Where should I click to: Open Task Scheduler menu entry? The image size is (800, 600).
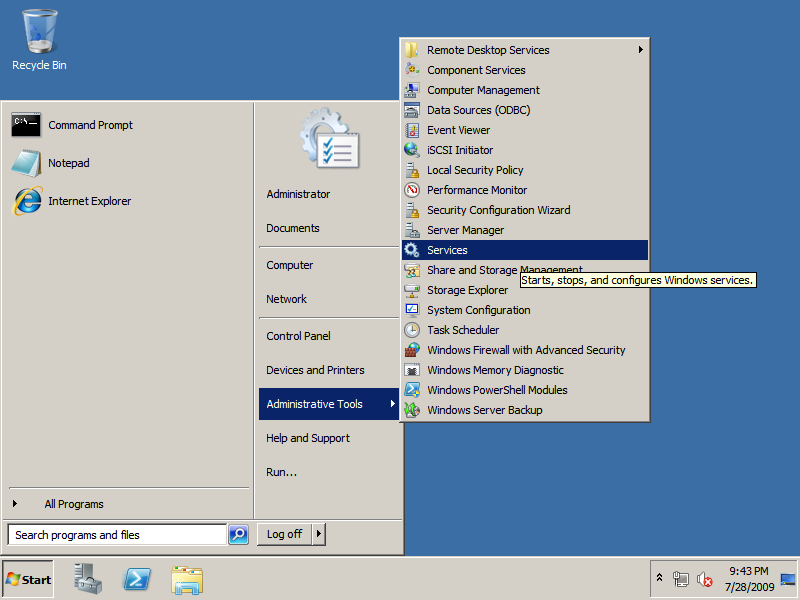tap(525, 330)
